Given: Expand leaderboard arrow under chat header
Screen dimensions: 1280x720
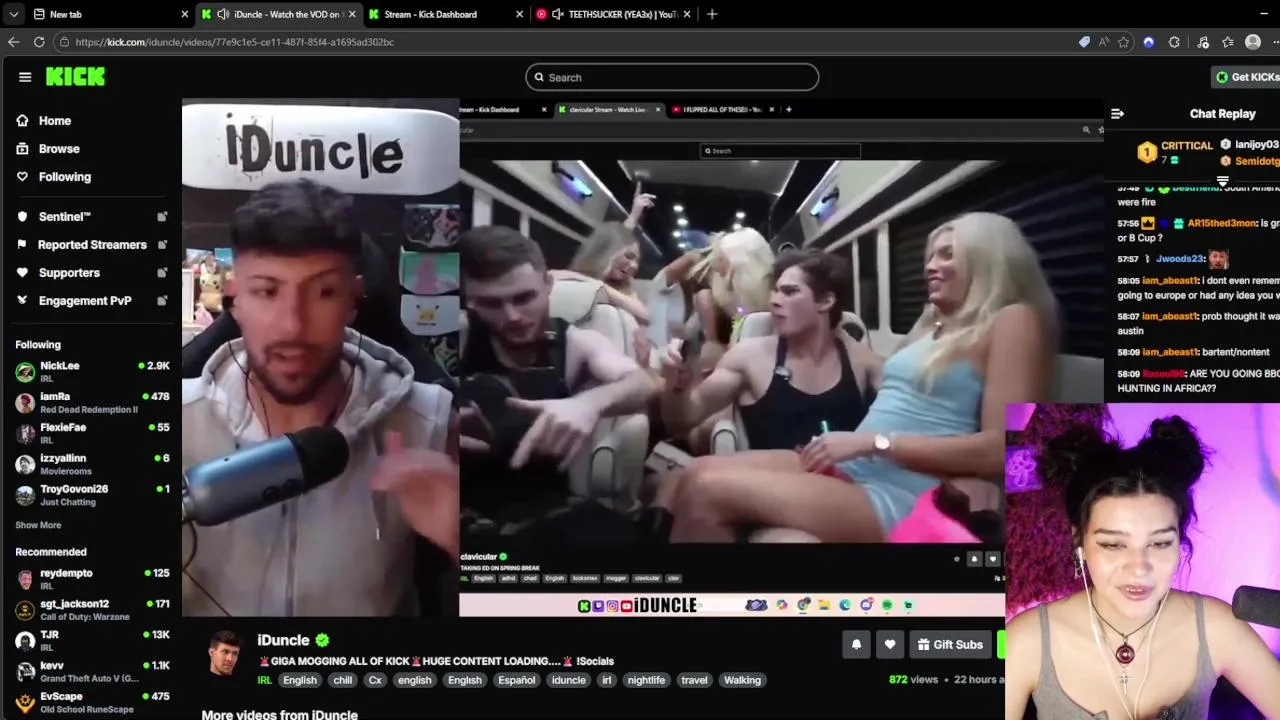Looking at the screenshot, I should coord(1222,181).
